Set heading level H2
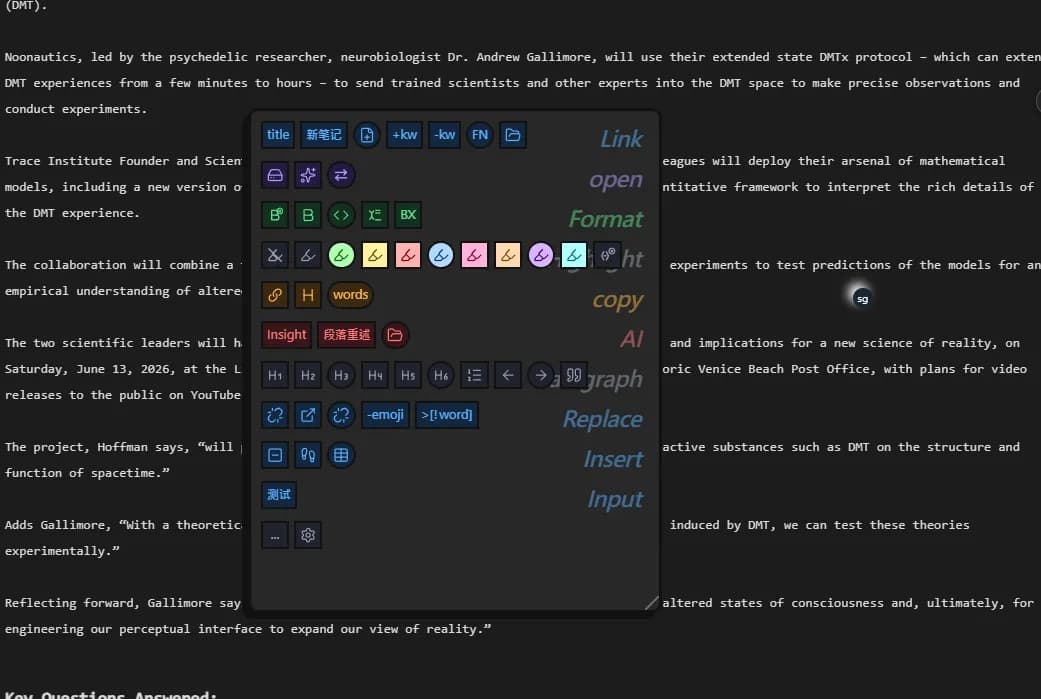The width and height of the screenshot is (1041, 699). point(308,375)
